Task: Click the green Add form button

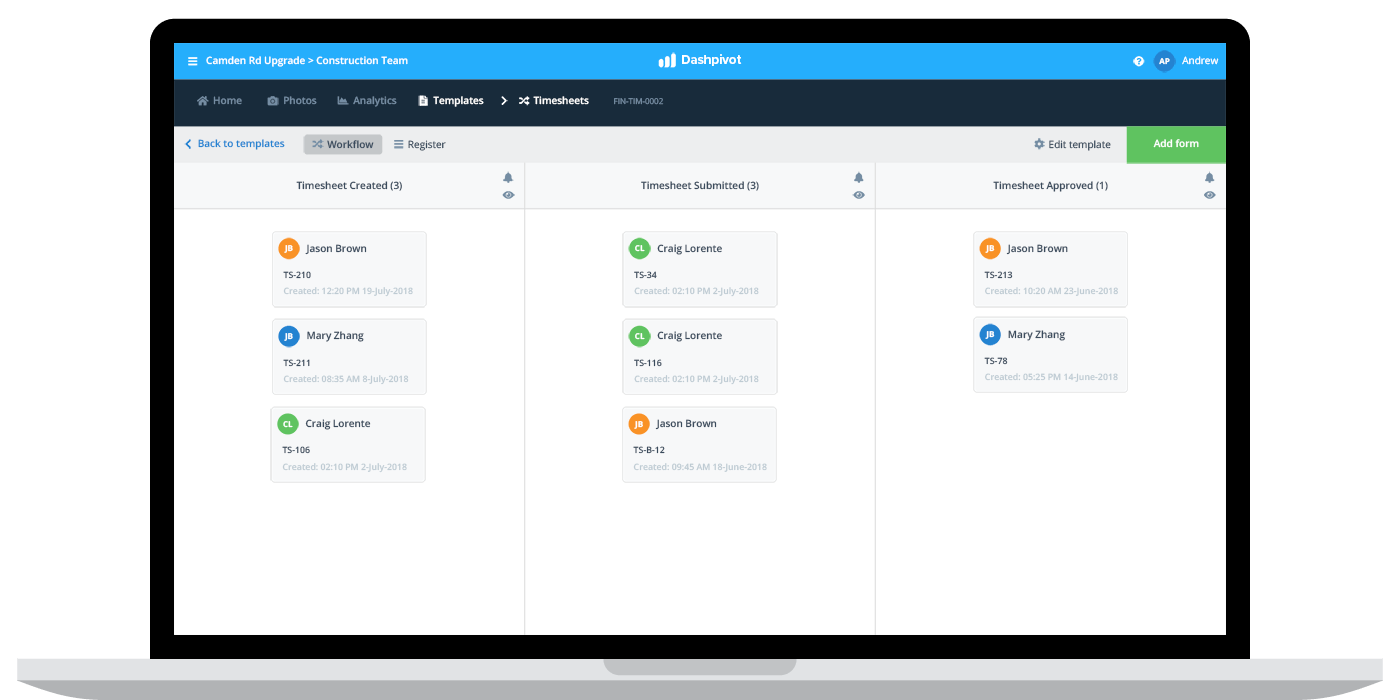Action: (1176, 144)
